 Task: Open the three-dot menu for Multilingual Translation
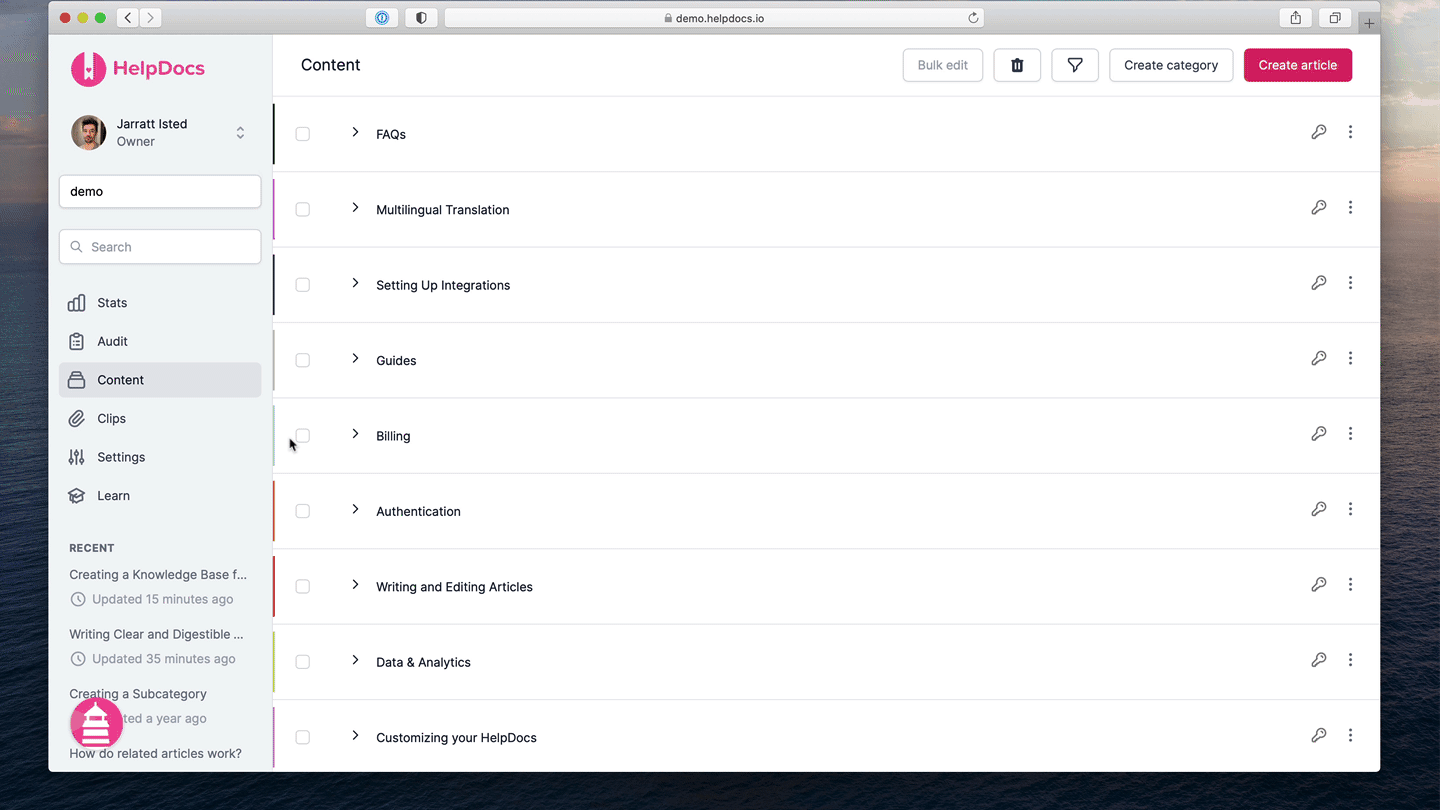(1350, 207)
